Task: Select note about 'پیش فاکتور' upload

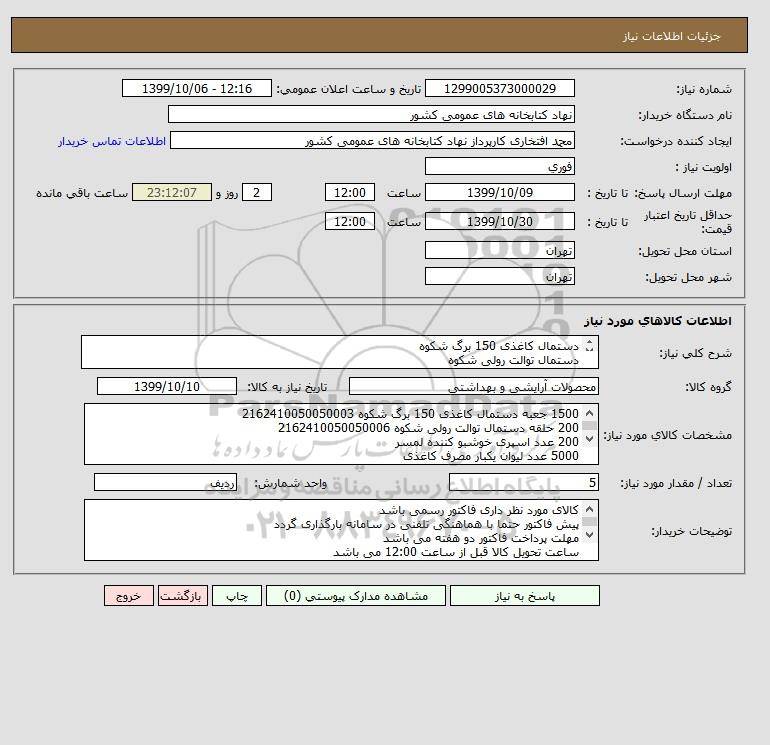Action: (427, 524)
